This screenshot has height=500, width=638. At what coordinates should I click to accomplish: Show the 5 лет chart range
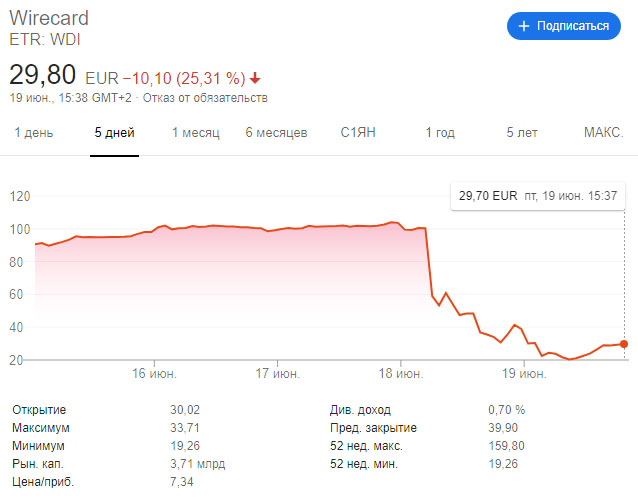pos(522,133)
